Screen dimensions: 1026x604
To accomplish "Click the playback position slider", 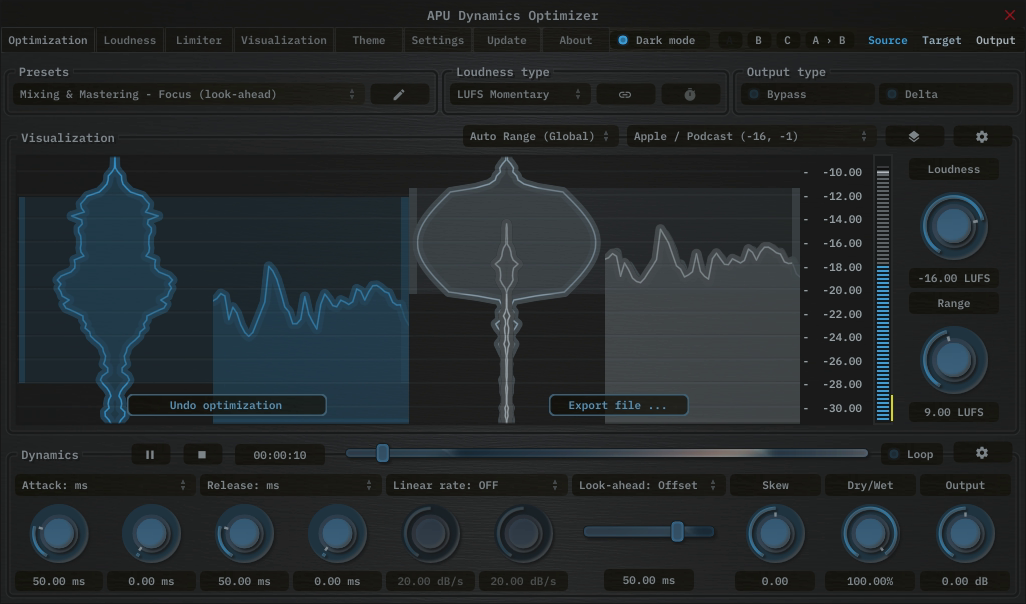I will point(382,453).
